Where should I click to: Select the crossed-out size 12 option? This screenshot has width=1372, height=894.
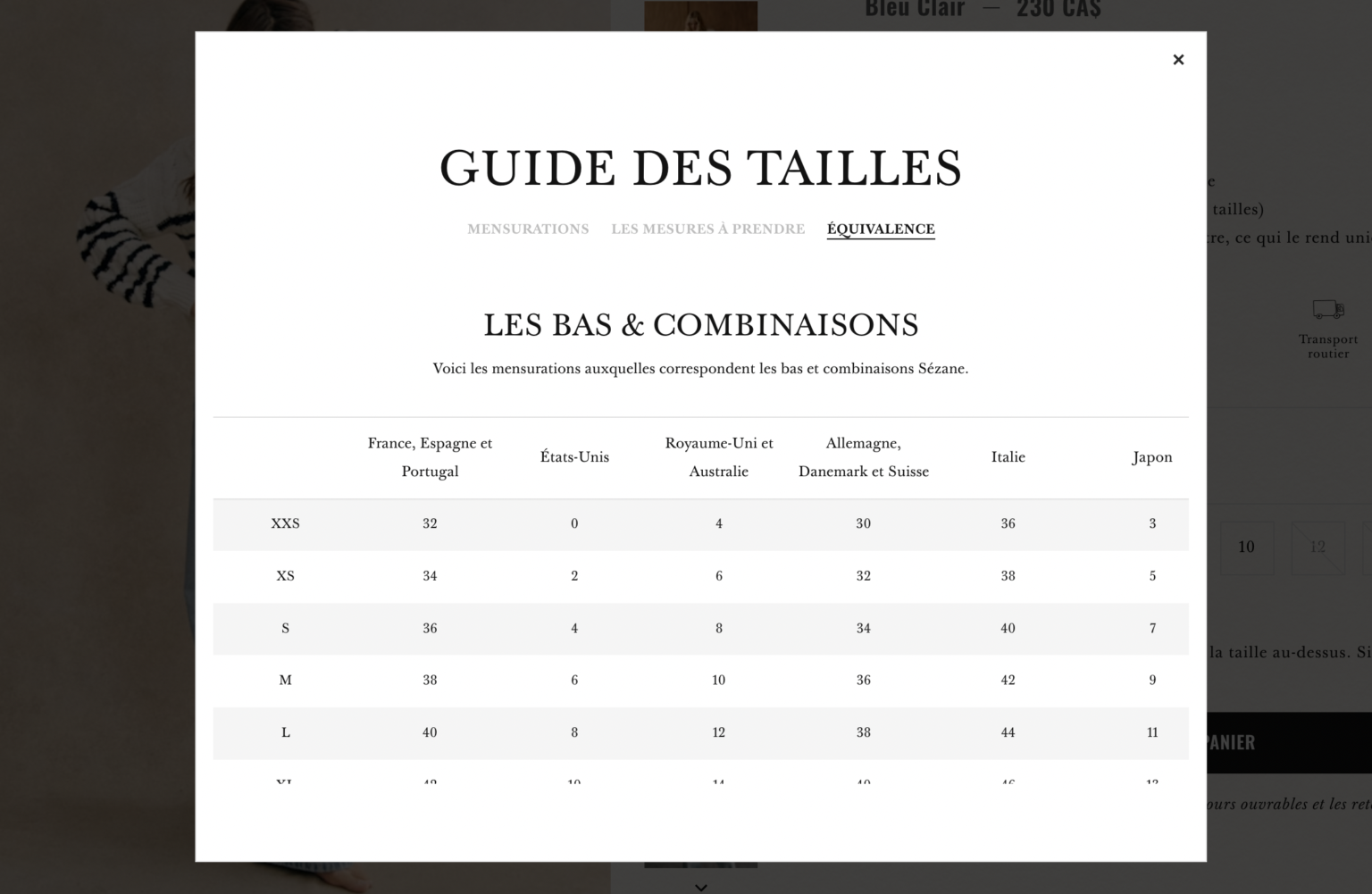1318,547
